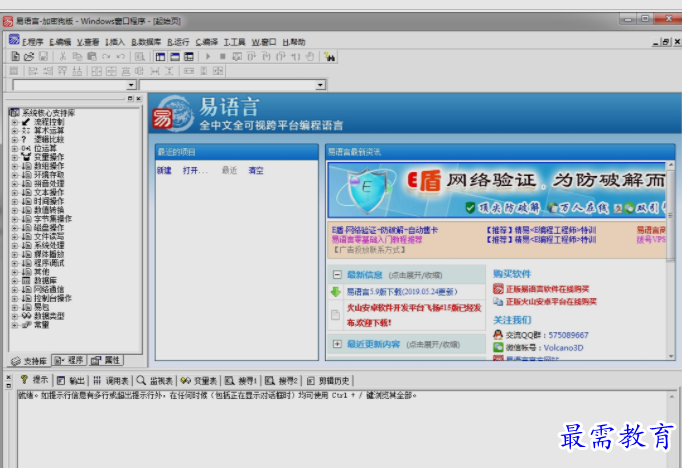Click the red icon beside 正版易语言软件在线购买
This screenshot has width=682, height=468.
point(498,289)
